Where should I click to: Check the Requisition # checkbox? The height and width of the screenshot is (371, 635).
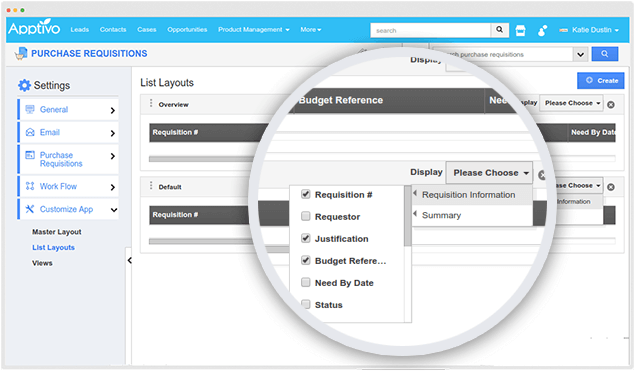click(306, 194)
